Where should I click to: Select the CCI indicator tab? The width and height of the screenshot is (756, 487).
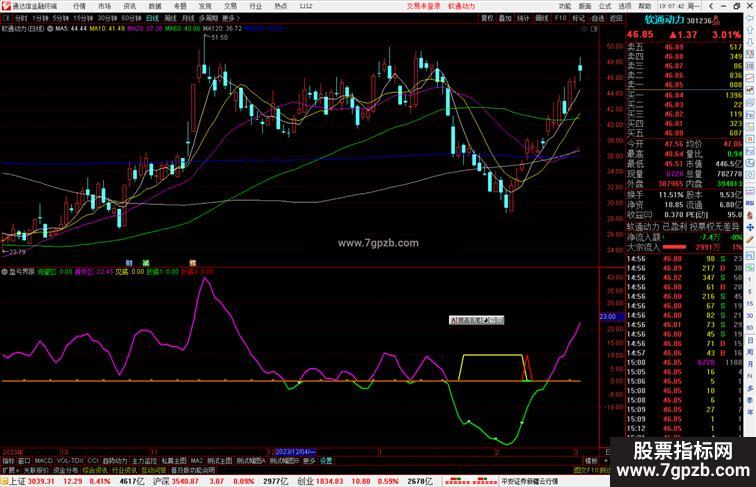coord(93,461)
